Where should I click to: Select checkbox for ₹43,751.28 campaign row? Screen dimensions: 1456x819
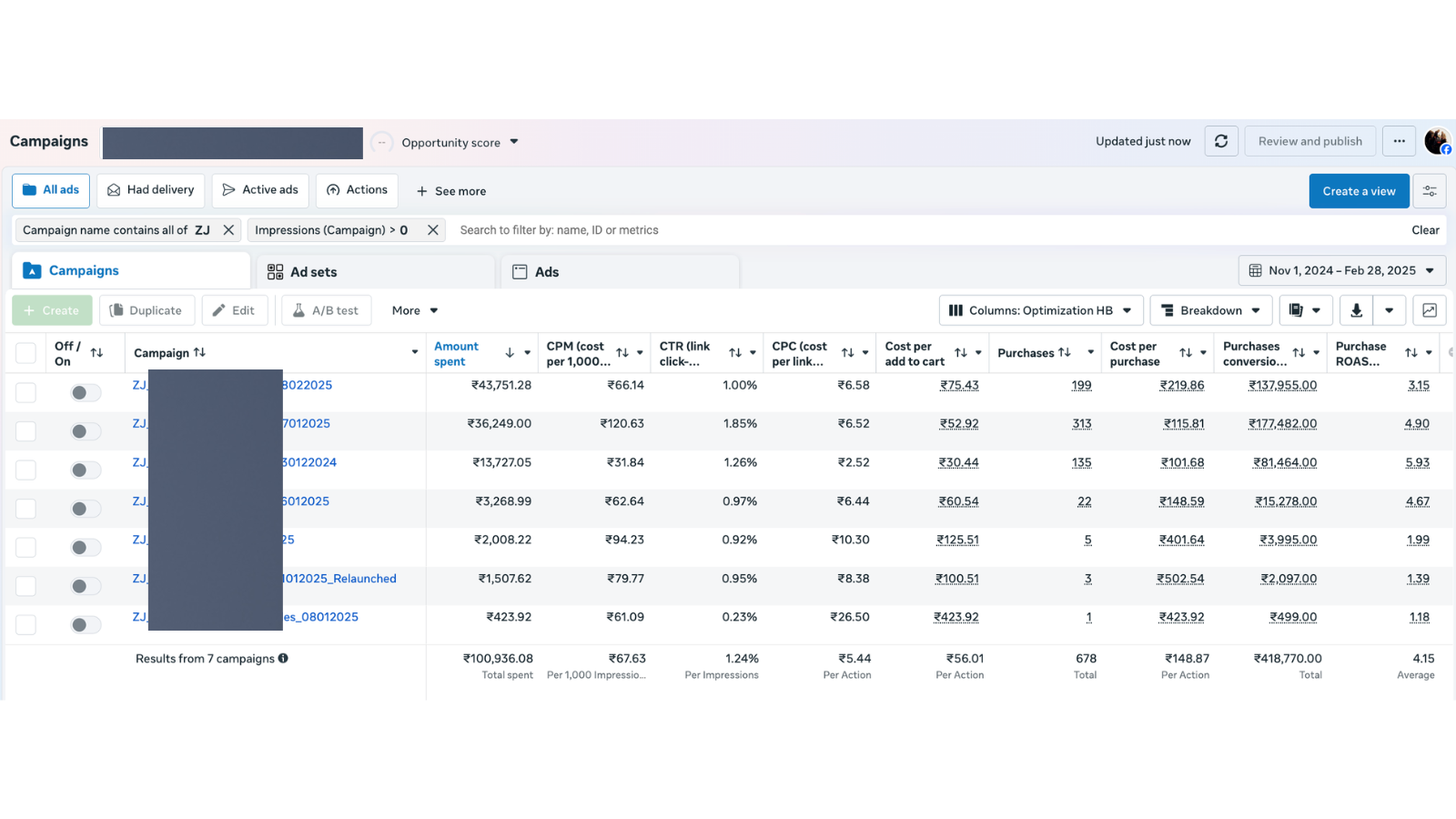point(25,392)
